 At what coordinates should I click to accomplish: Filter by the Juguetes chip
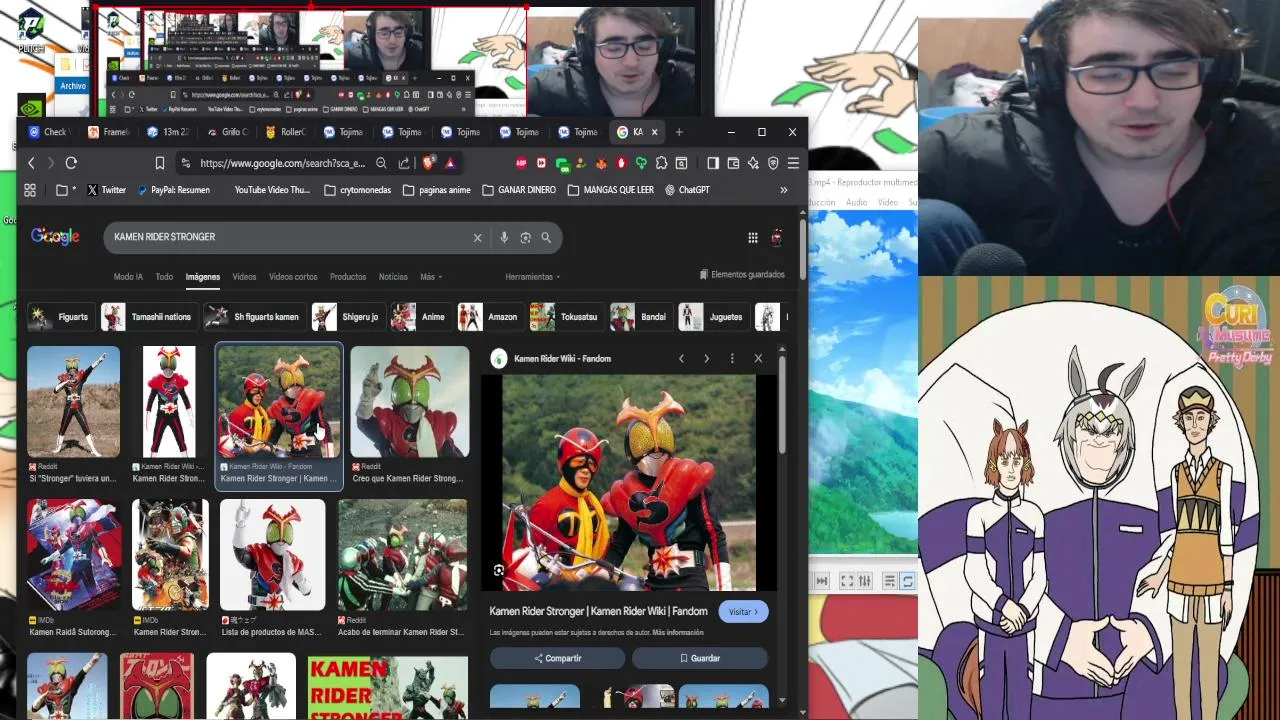pos(712,317)
